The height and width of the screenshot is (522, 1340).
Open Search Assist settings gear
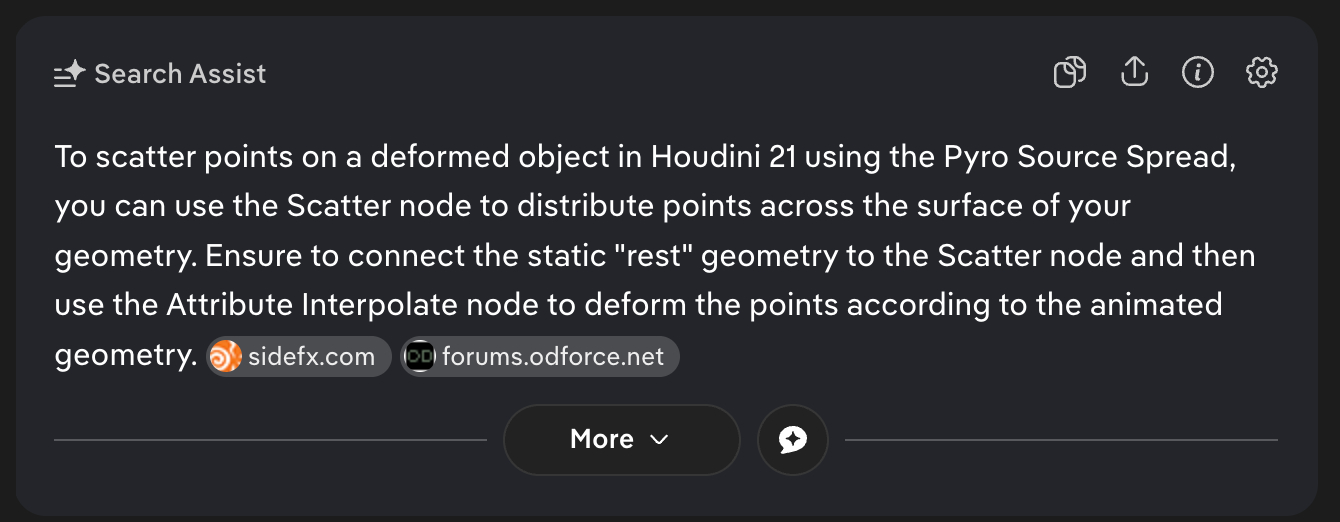(x=1262, y=73)
